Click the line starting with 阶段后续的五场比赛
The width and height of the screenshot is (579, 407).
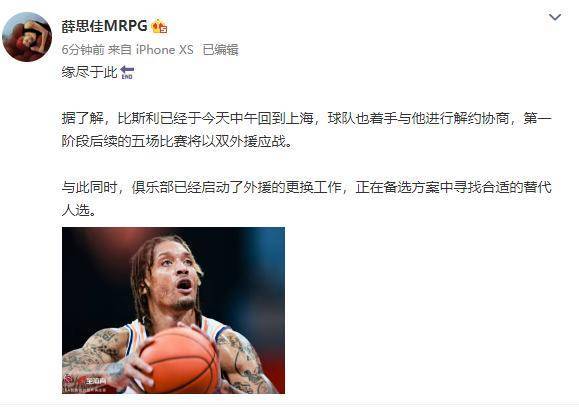point(177,141)
